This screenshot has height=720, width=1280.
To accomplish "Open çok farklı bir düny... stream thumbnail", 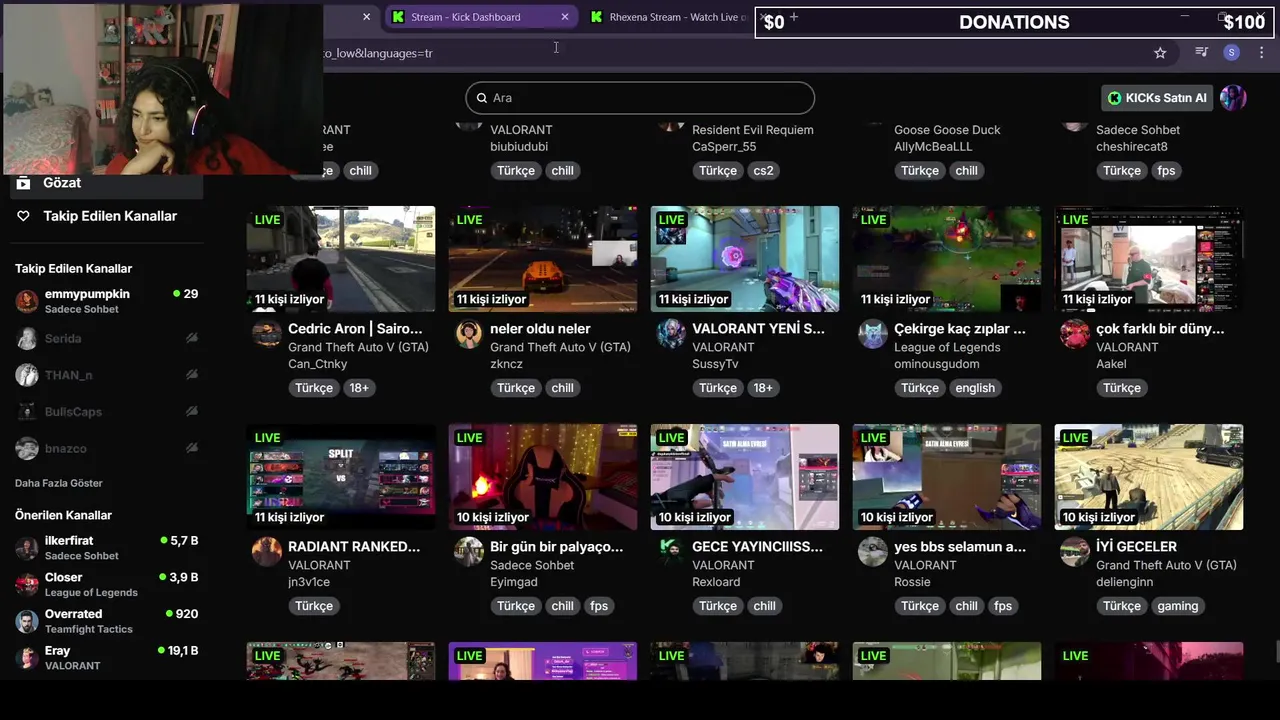I will (x=1149, y=259).
